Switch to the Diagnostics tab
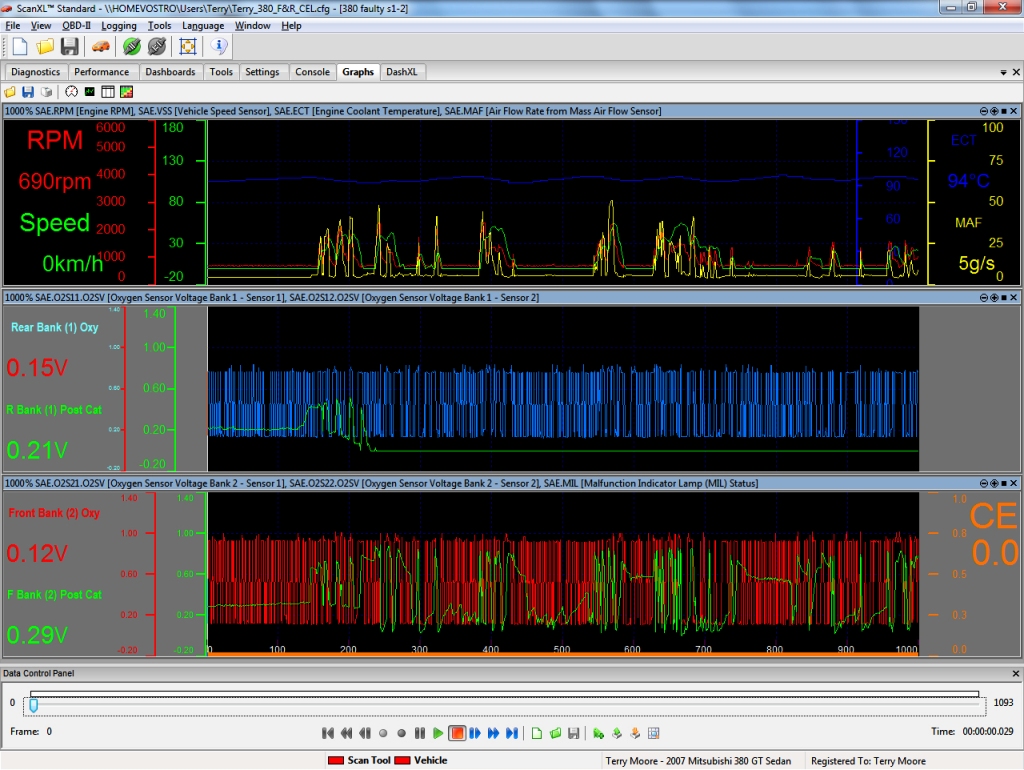The width and height of the screenshot is (1024, 770). [36, 72]
